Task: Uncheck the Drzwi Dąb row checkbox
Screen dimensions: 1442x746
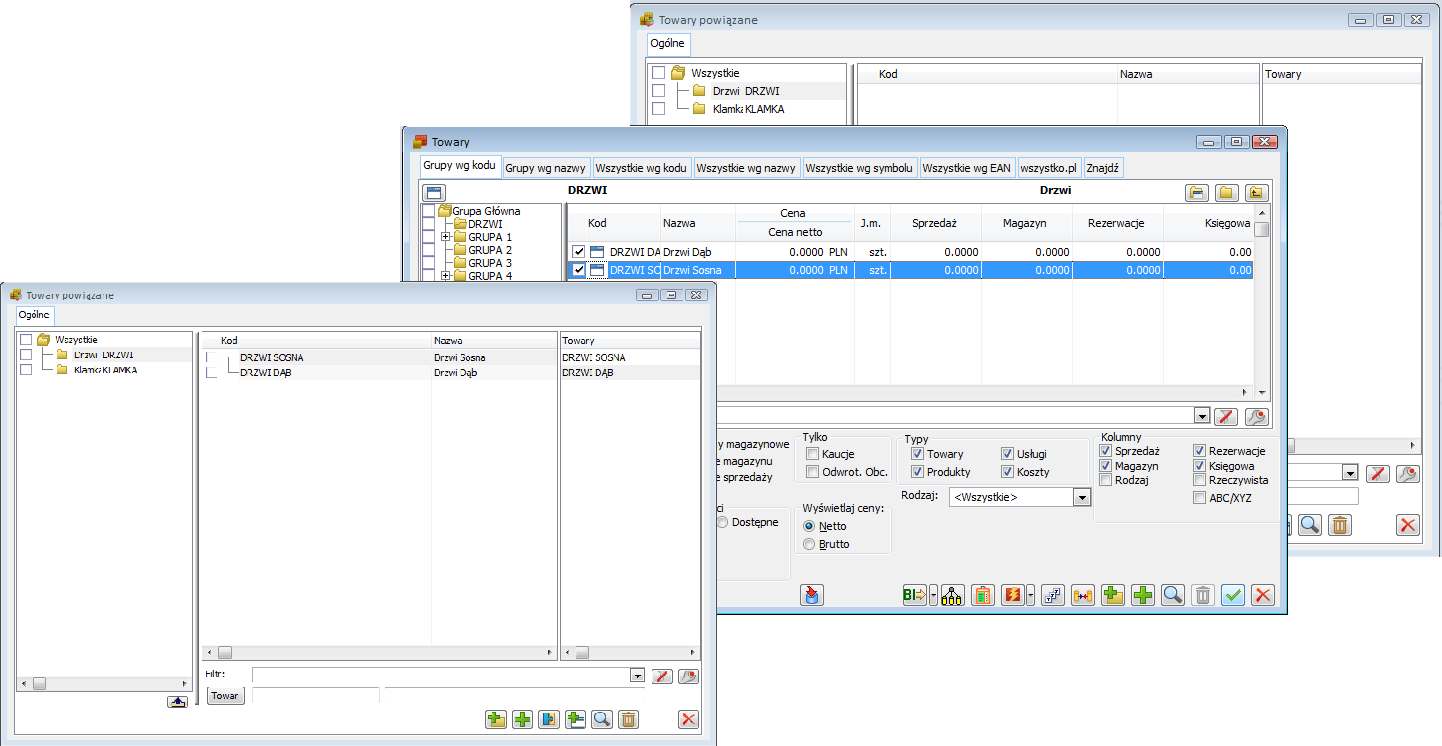Action: pyautogui.click(x=578, y=252)
